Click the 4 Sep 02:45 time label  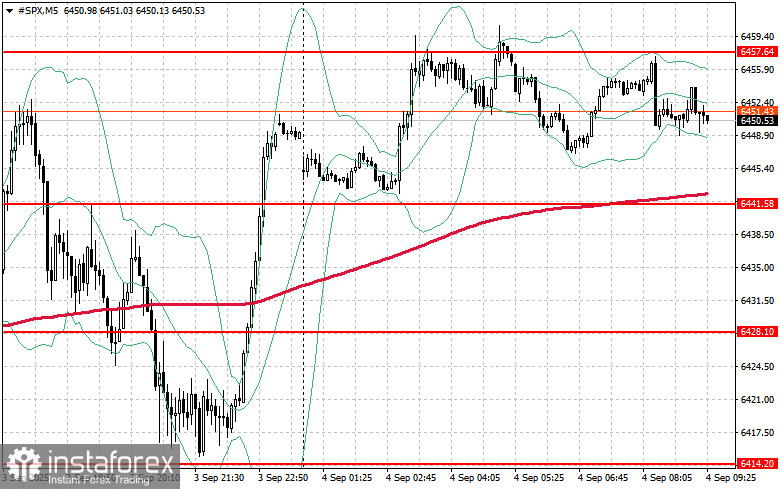(411, 478)
